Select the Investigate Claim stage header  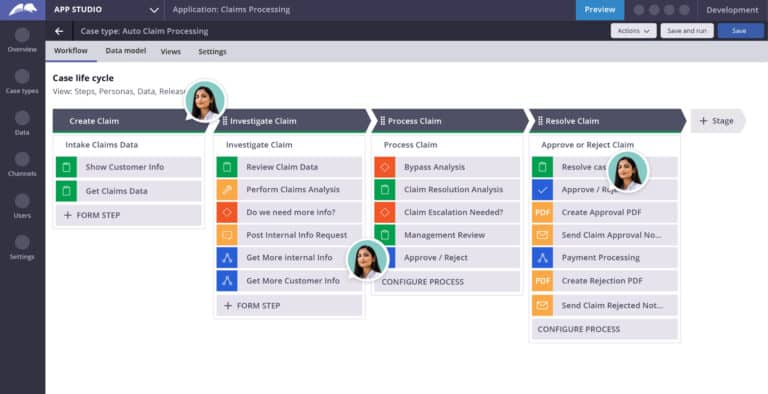[x=292, y=121]
